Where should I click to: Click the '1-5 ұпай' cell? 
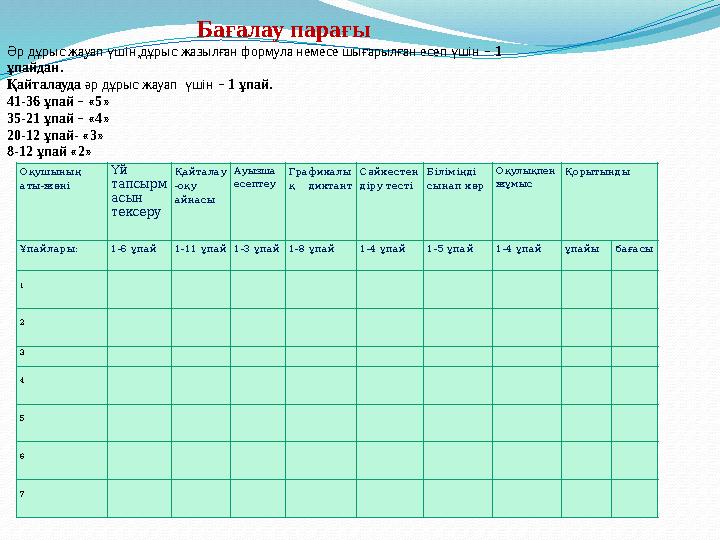coord(457,255)
